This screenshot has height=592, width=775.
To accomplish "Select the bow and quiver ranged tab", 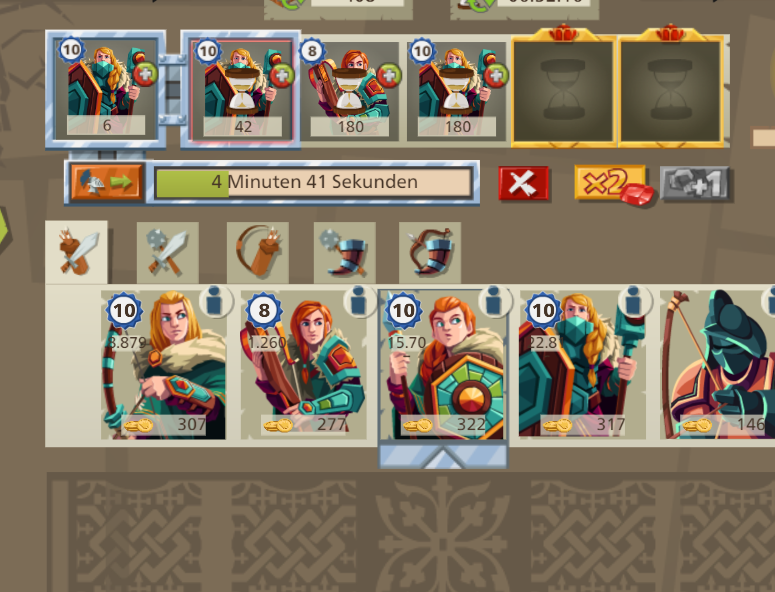I will click(258, 254).
